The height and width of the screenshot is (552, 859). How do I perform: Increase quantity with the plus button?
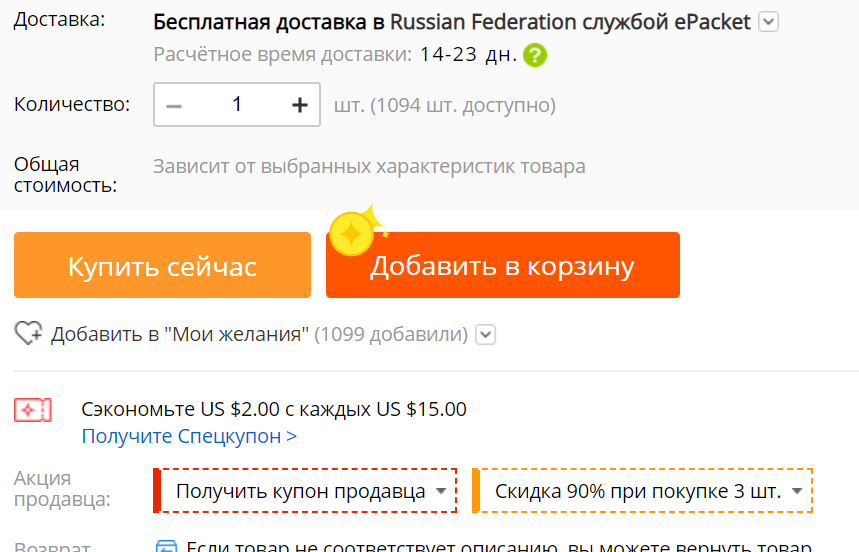pos(299,105)
